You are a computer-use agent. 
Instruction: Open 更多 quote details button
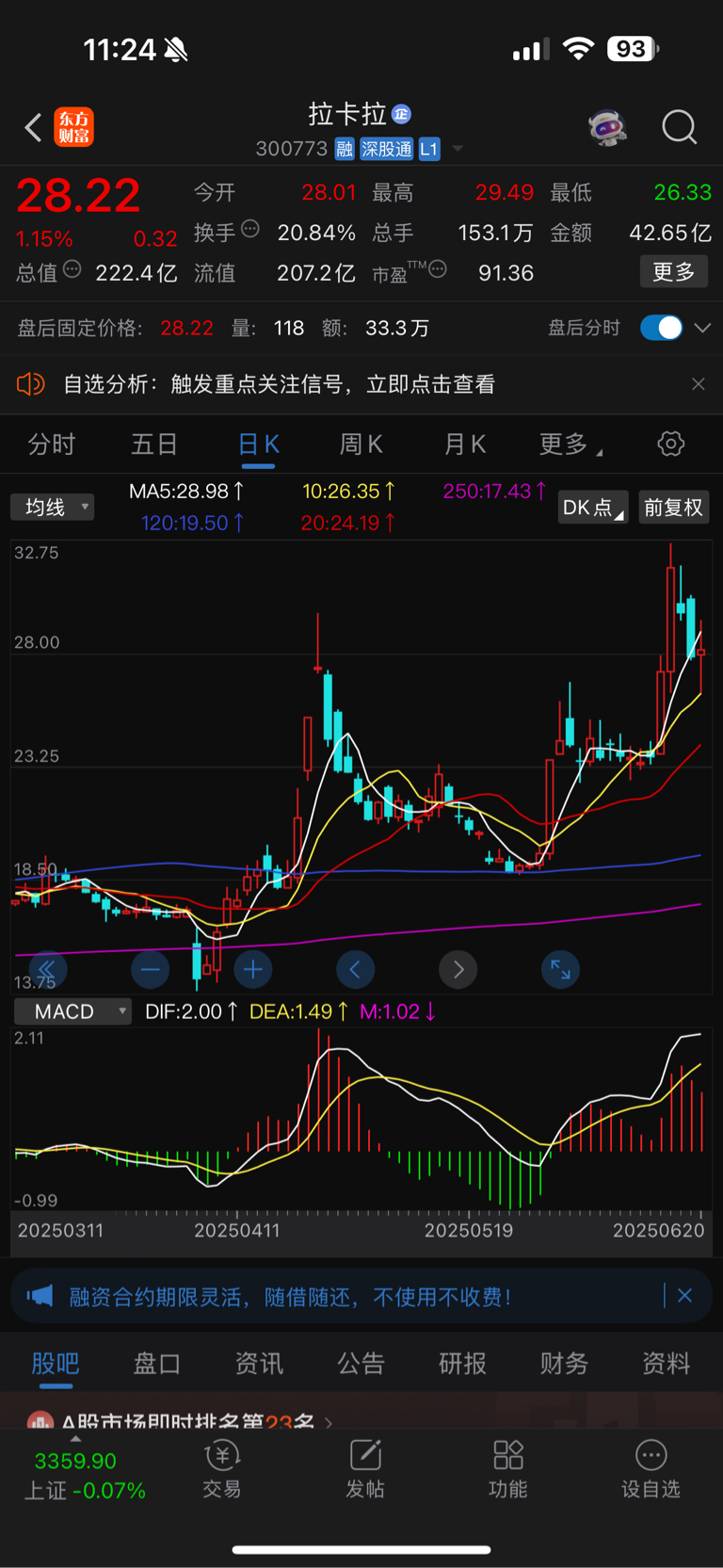click(674, 272)
